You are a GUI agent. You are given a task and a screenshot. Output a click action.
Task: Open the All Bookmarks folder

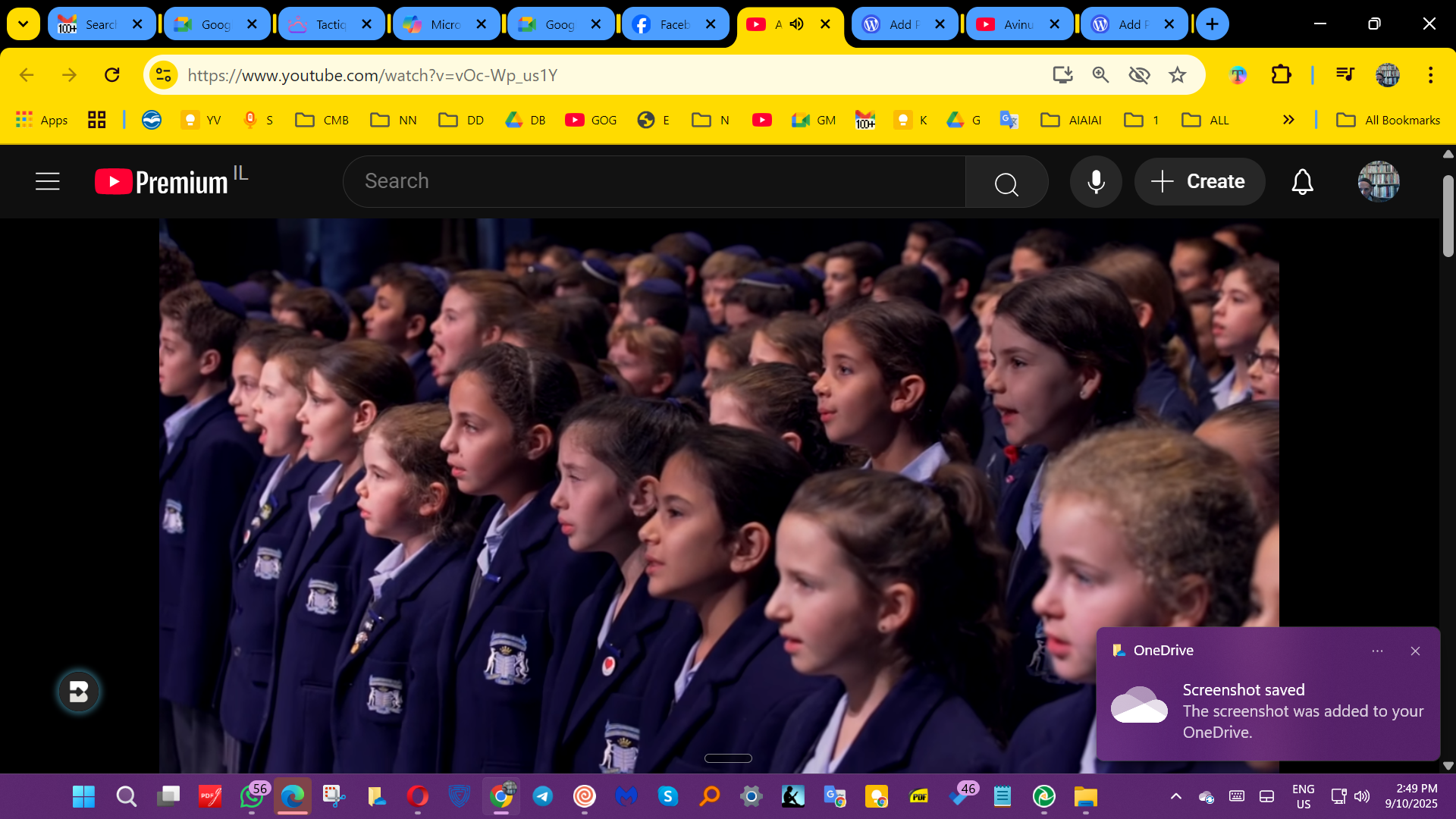[1389, 120]
